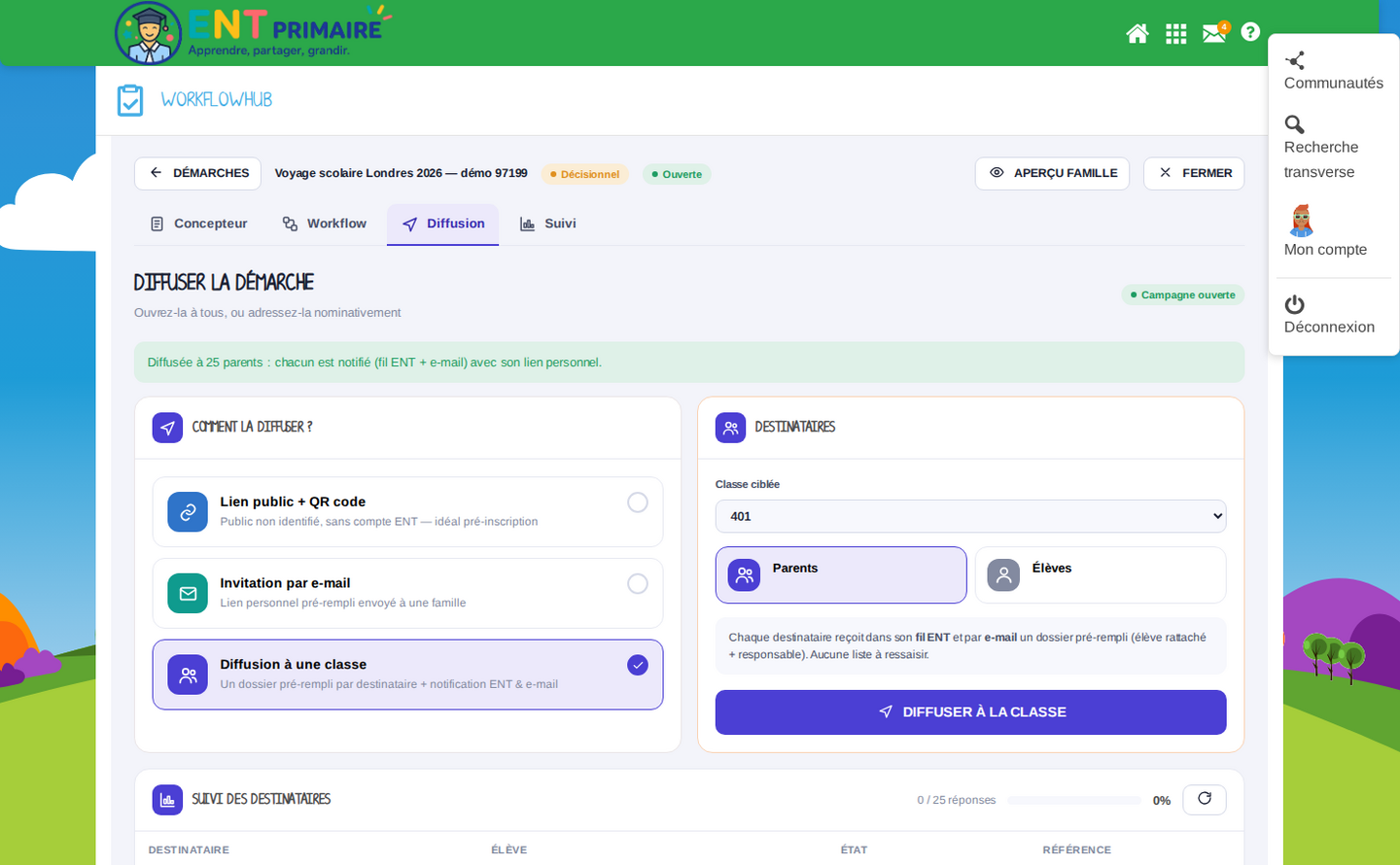Click the Décisionnel status badge
This screenshot has width=1400, height=865.
click(585, 174)
